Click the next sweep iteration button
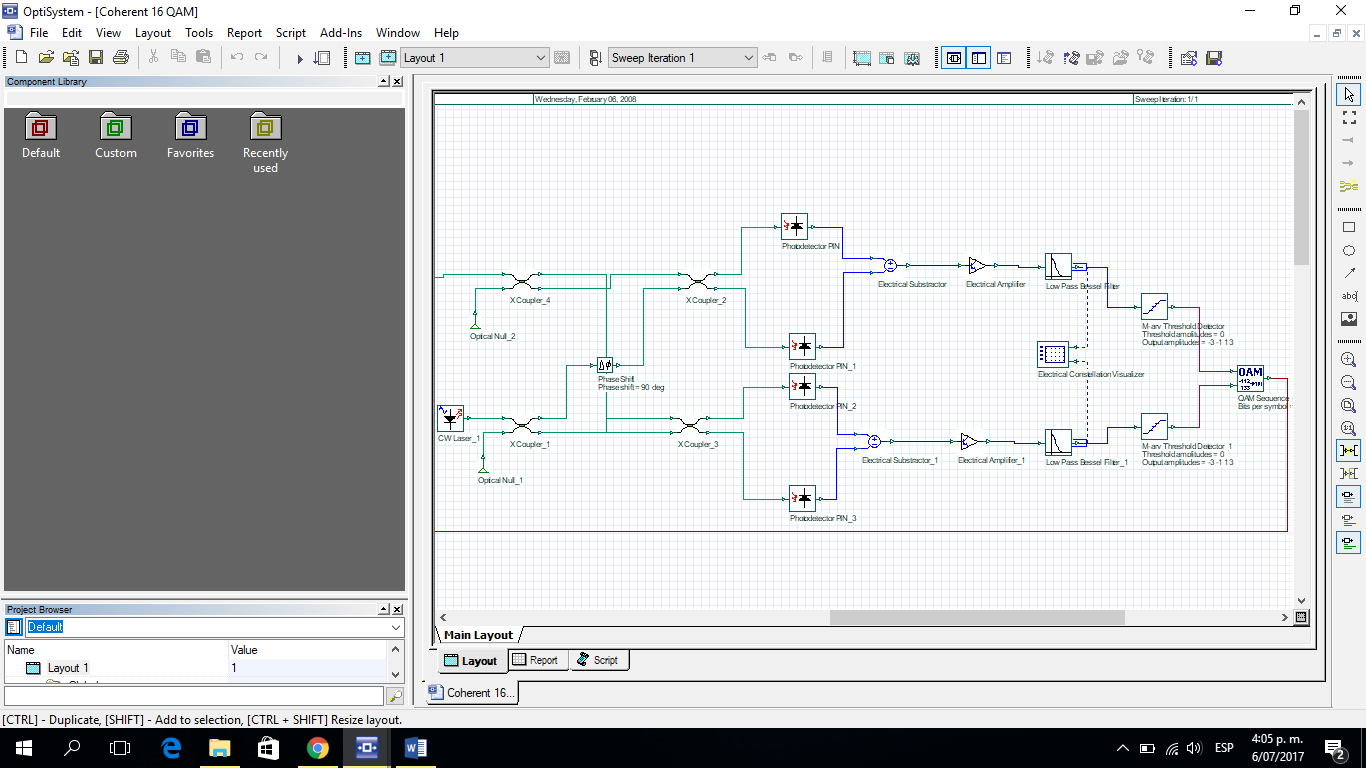 (x=795, y=57)
